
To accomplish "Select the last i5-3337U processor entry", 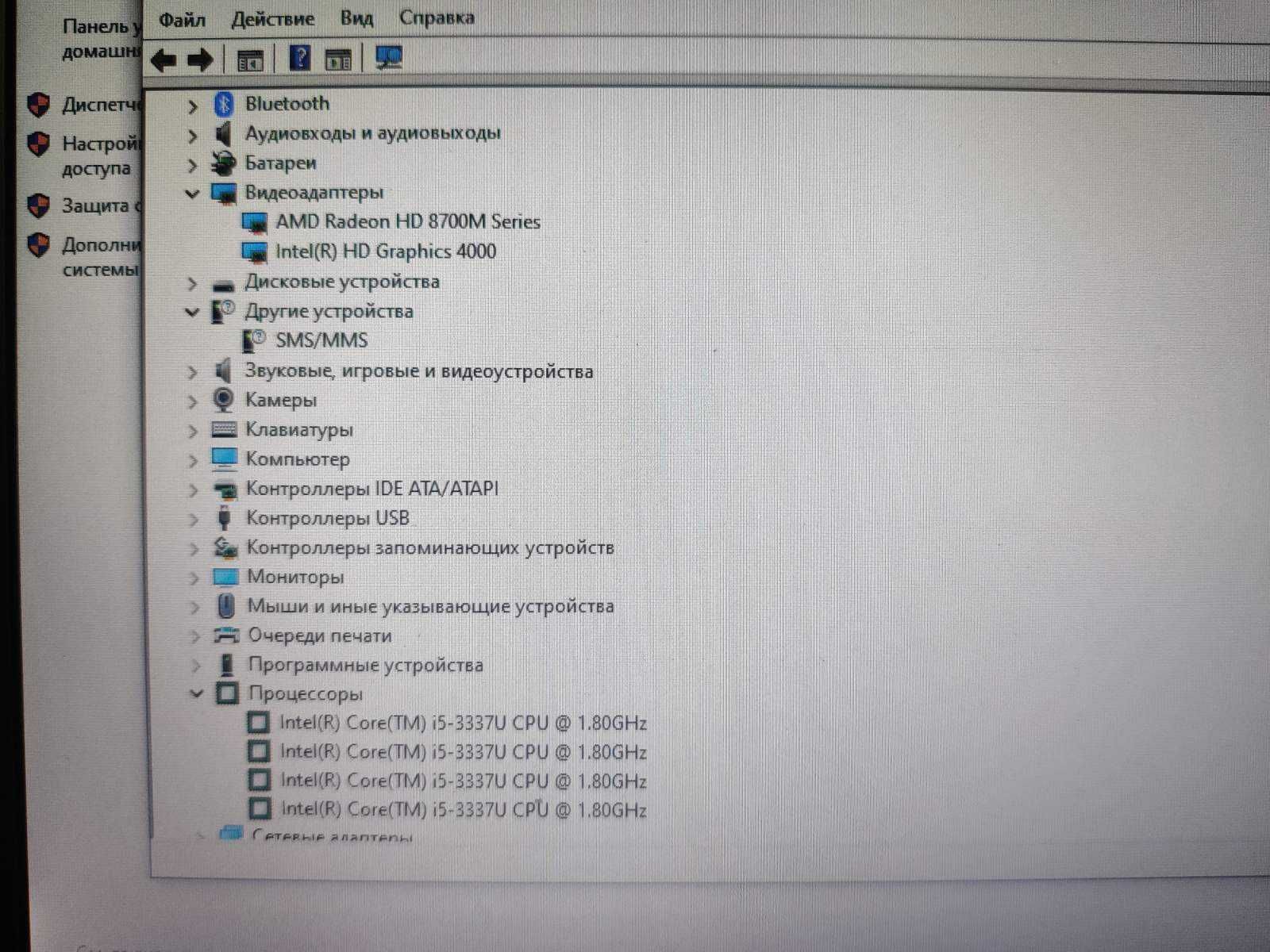I will 464,809.
